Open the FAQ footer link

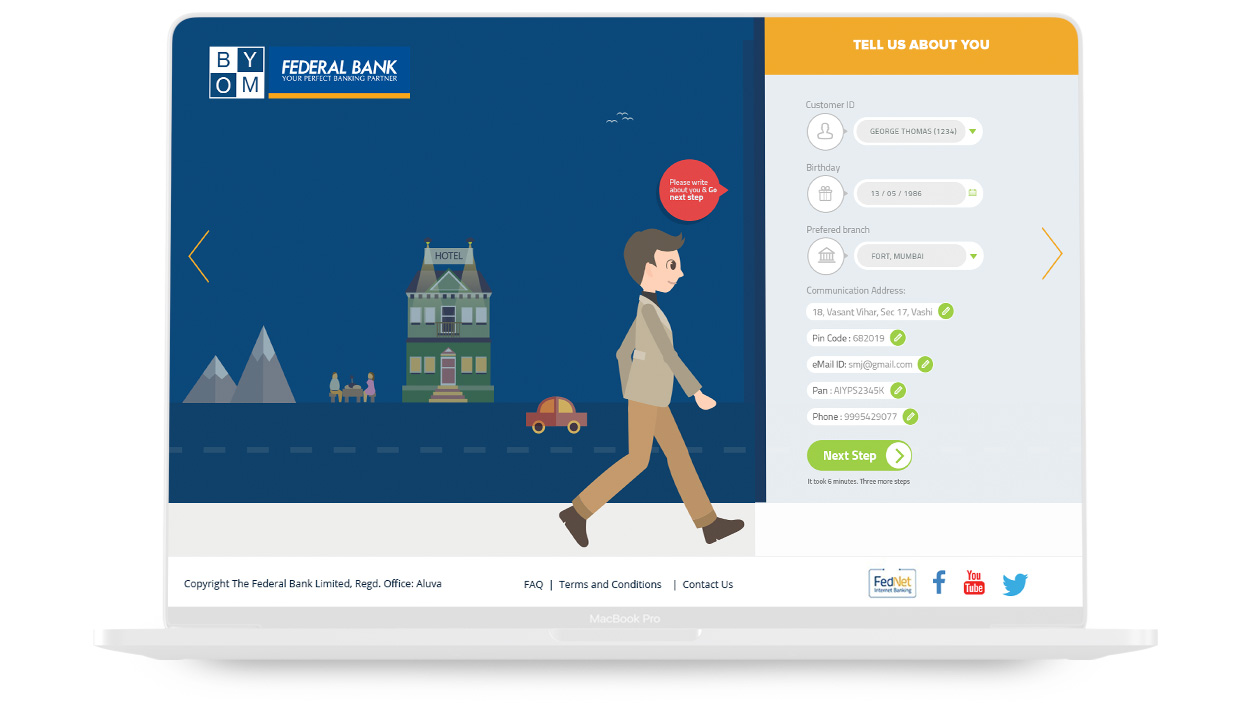coord(533,585)
